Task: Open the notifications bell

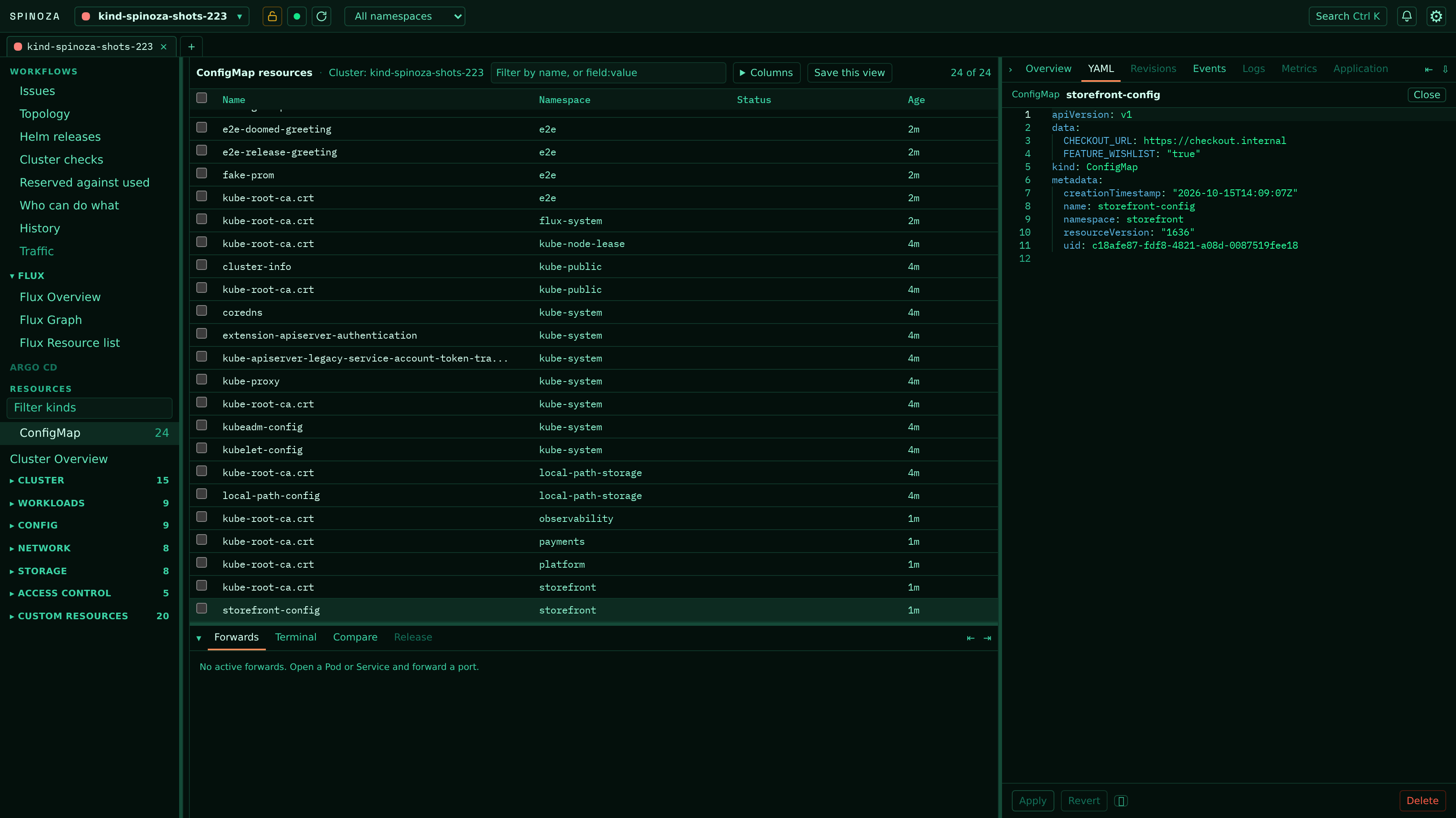Action: (1407, 16)
